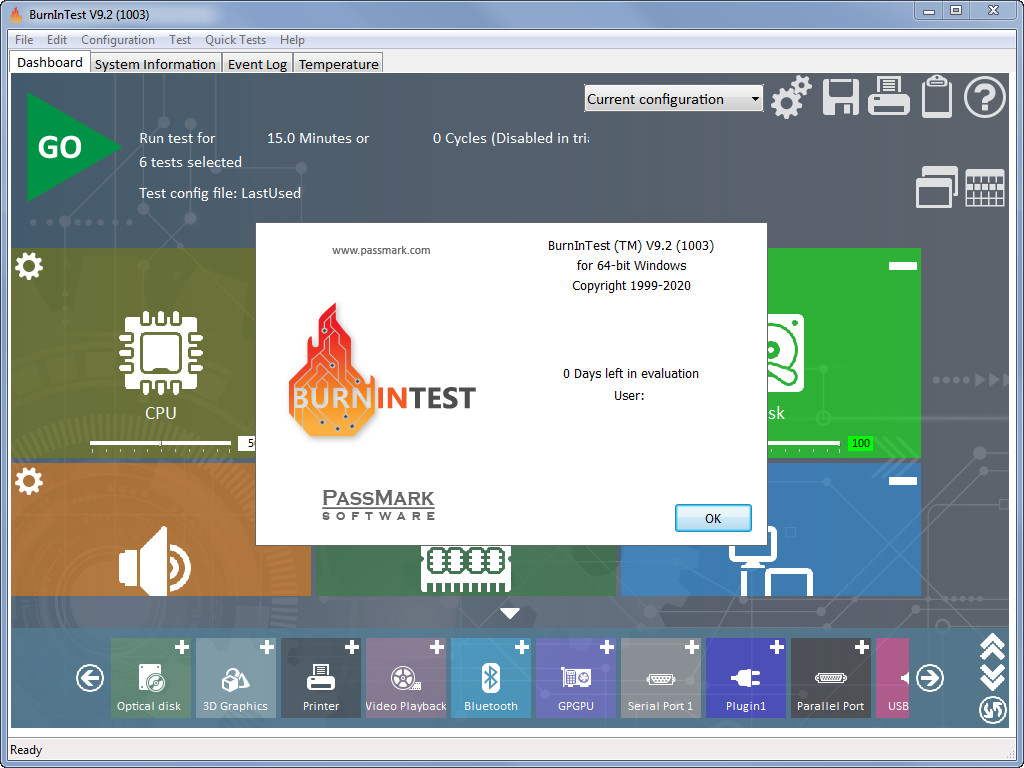Add the Parallel Port test

(861, 647)
